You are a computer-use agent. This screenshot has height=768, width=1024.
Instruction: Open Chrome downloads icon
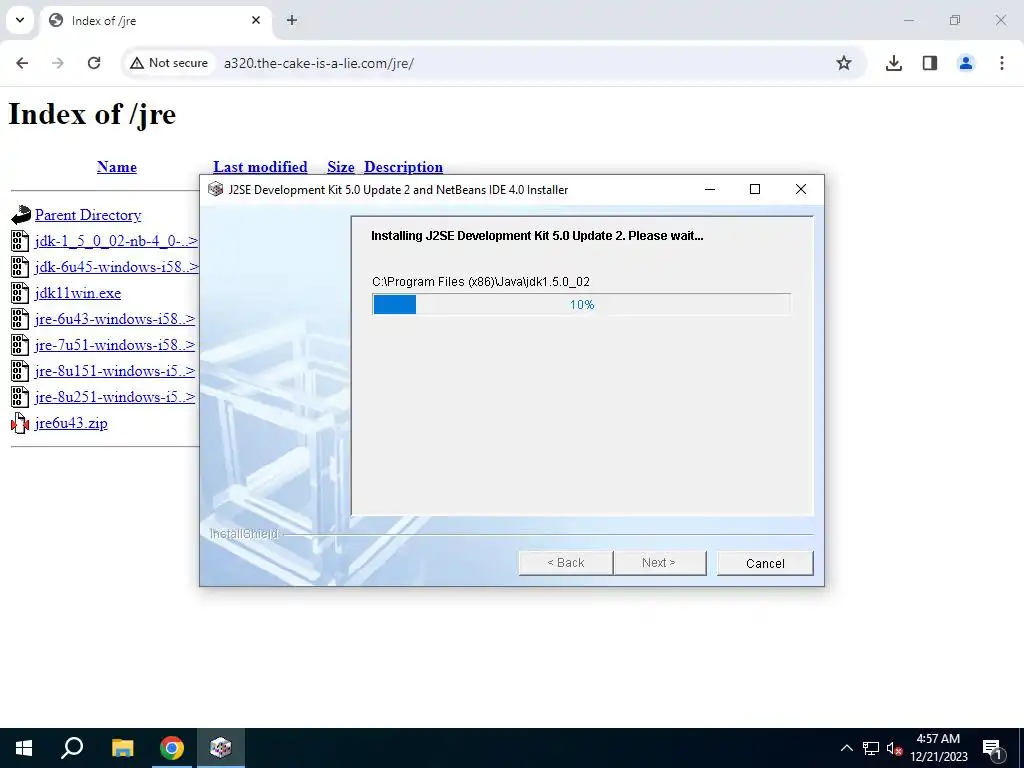coord(894,63)
